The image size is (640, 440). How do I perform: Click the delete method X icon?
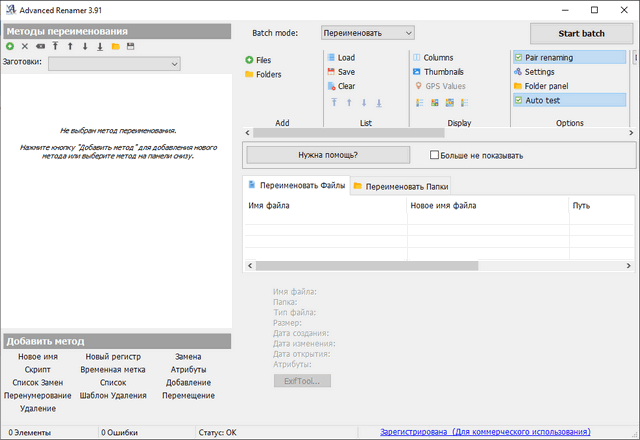(x=25, y=47)
